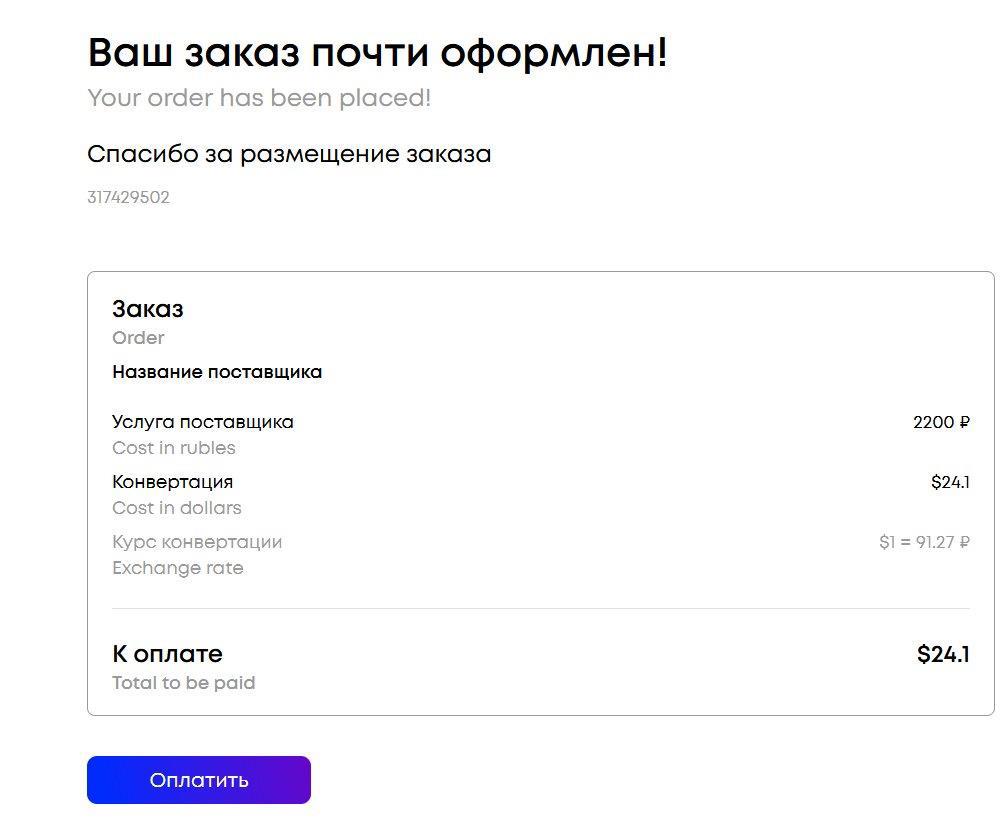This screenshot has height=822, width=1006.
Task: Click the Услуга поставщика row label
Action: [x=203, y=422]
